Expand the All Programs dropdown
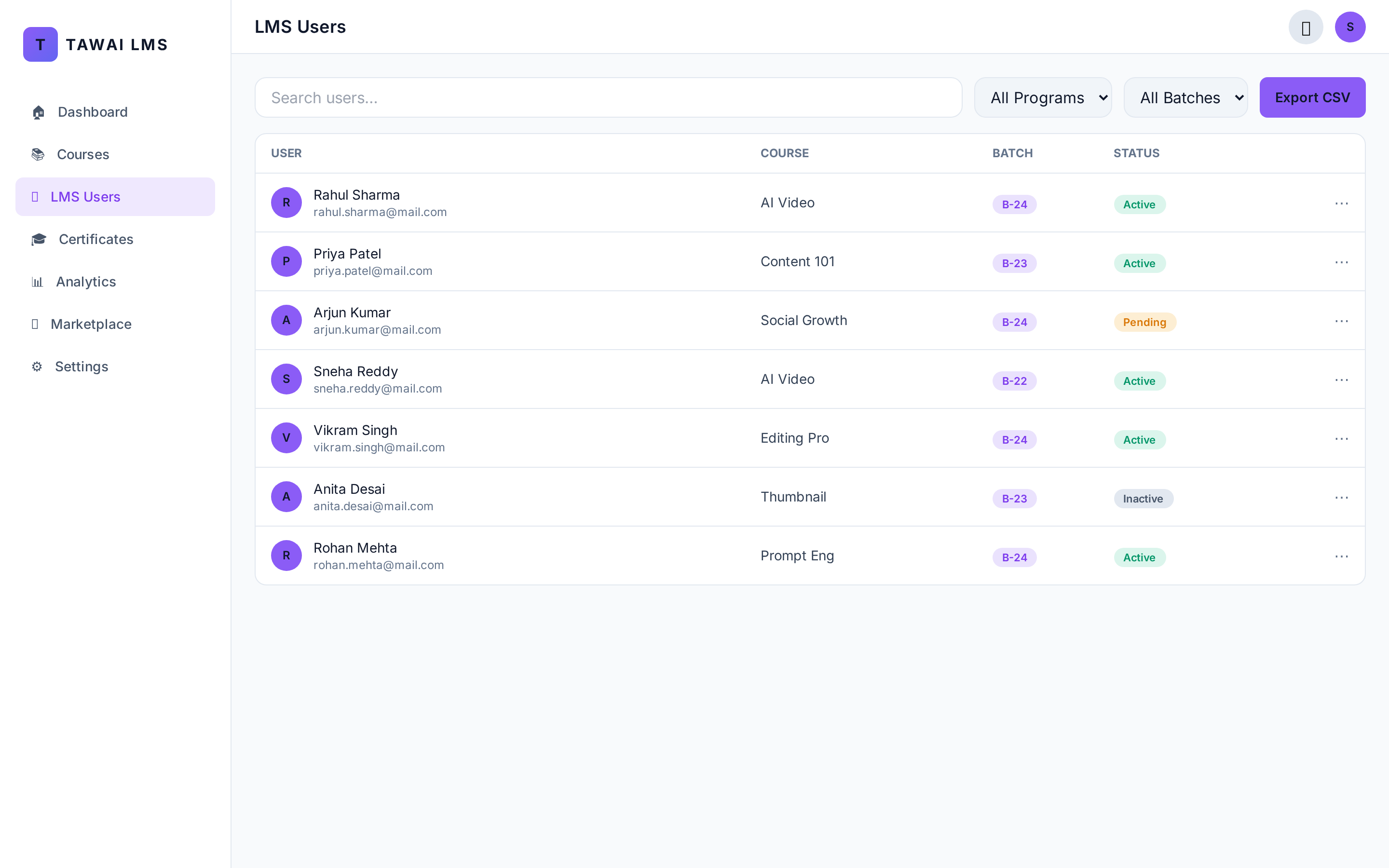This screenshot has width=1389, height=868. pyautogui.click(x=1043, y=97)
